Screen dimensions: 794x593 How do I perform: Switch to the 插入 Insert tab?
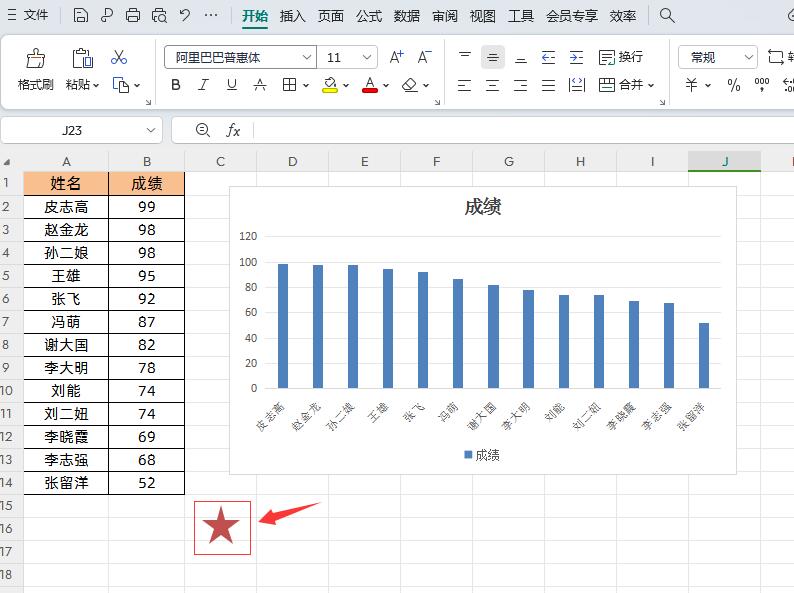tap(292, 16)
